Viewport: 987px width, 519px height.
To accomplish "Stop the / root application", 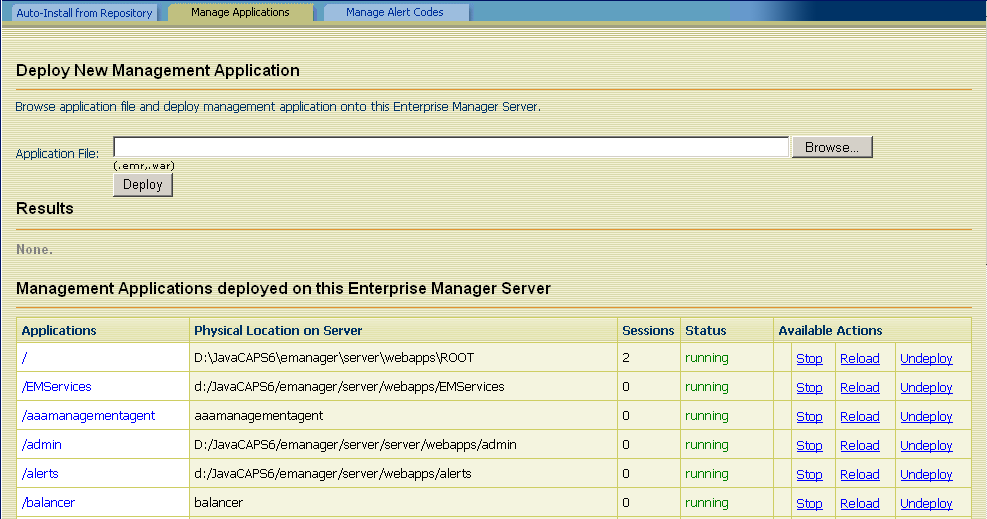I will coord(809,359).
